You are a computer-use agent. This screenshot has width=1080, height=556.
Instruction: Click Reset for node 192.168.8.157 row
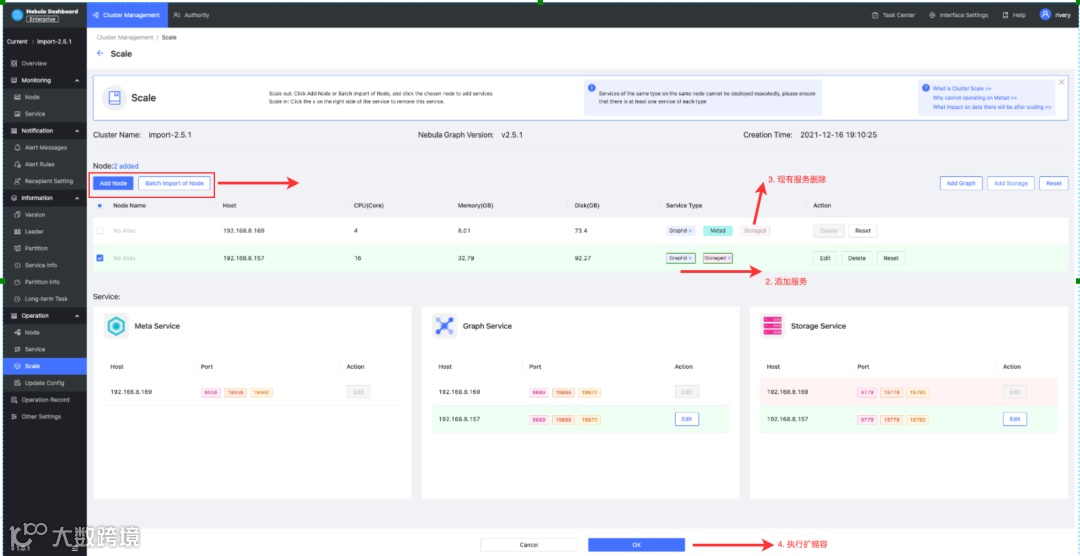pos(891,258)
